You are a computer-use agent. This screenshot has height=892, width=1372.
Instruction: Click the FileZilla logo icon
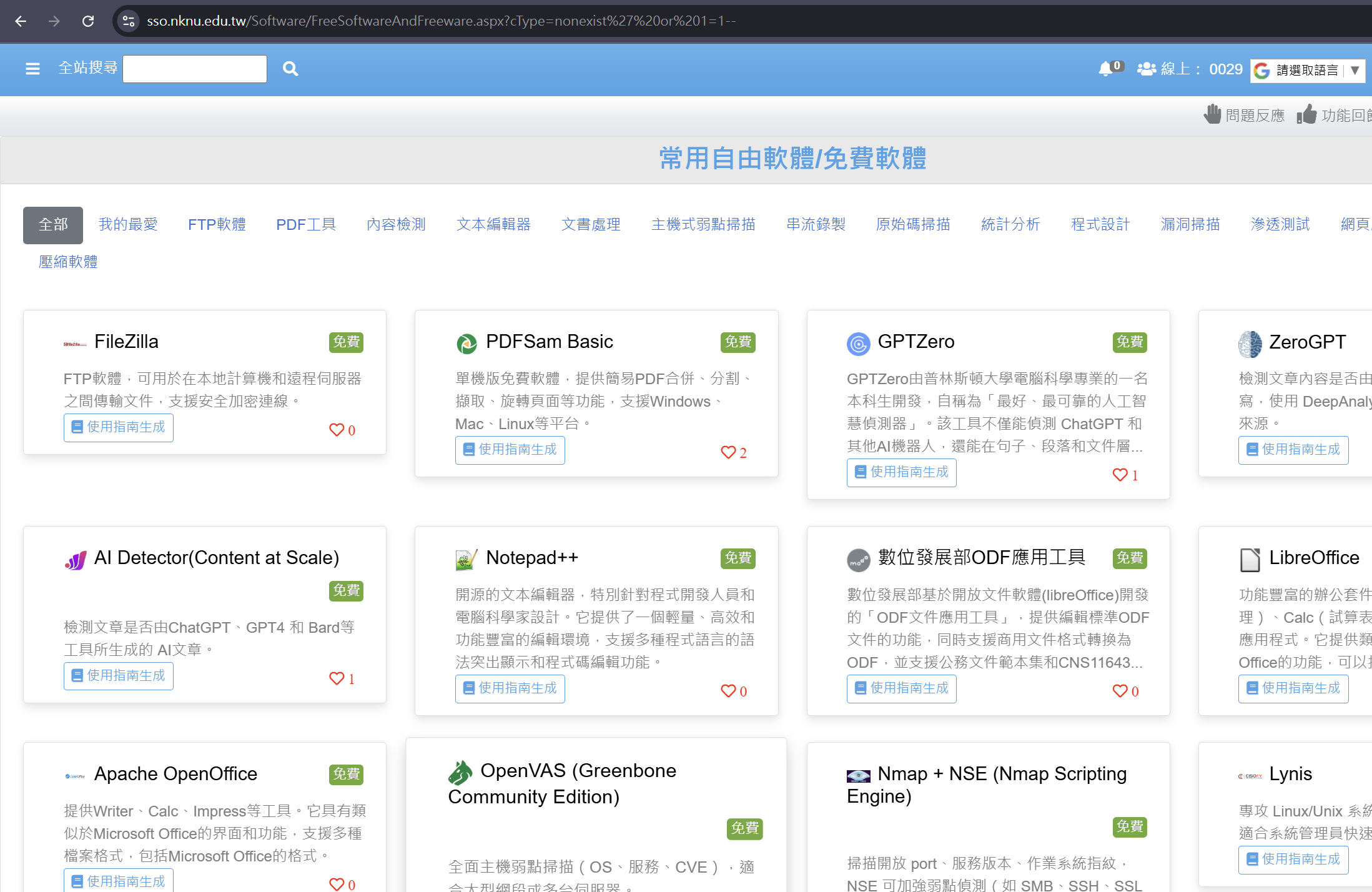point(75,344)
